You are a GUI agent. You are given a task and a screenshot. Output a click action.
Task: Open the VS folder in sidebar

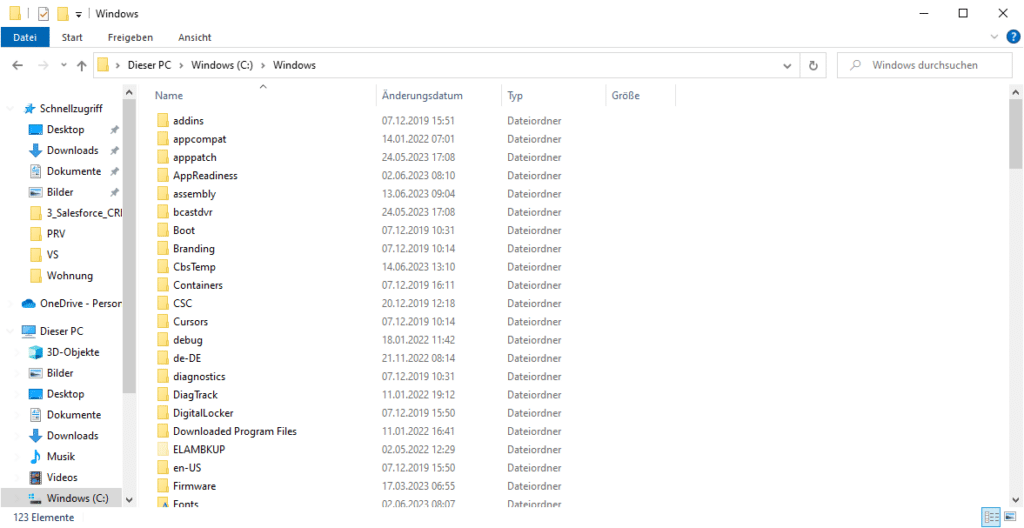coord(52,254)
